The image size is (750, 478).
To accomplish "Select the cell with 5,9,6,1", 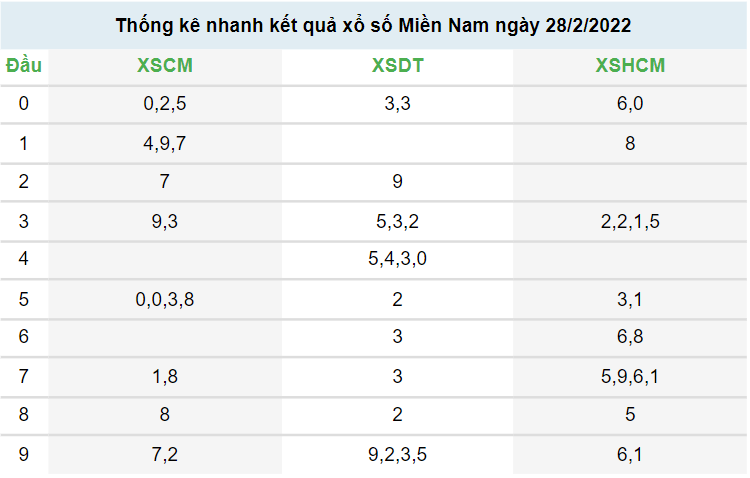I will (x=630, y=377).
